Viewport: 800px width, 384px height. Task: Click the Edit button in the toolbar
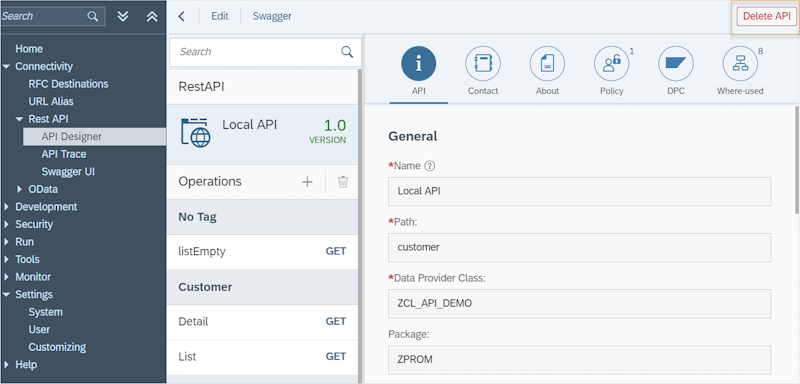pos(220,16)
